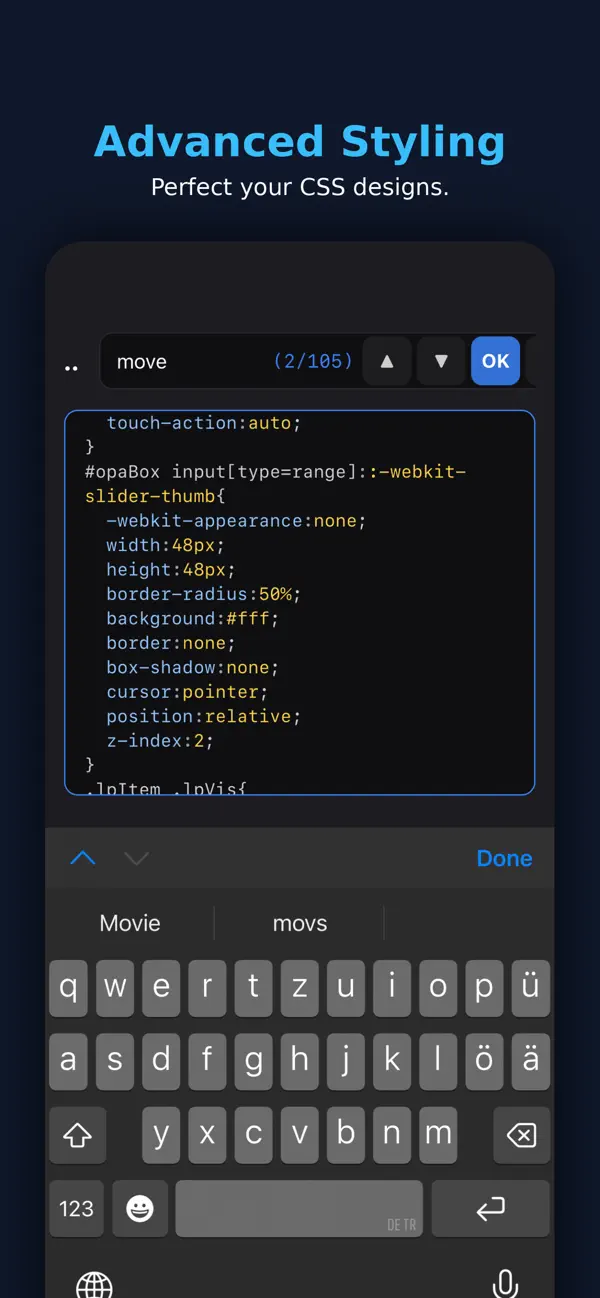The width and height of the screenshot is (600, 1298).
Task: Click the 'slider-thumb{' line
Action: [154, 496]
